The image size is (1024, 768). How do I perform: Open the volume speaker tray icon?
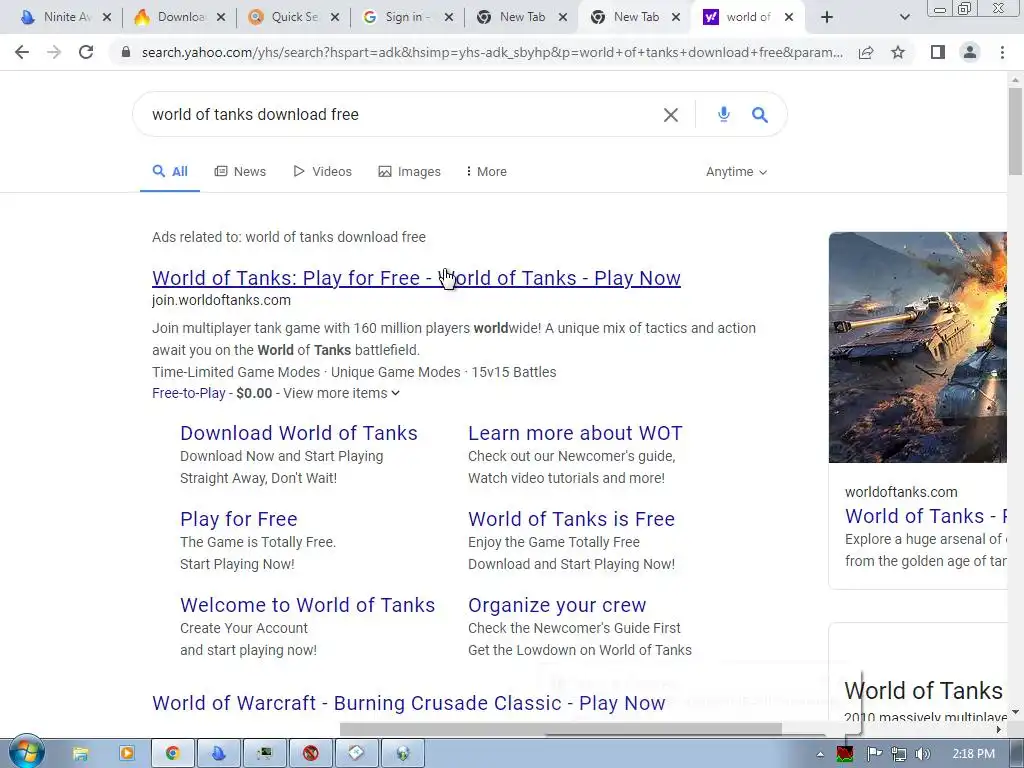(922, 754)
